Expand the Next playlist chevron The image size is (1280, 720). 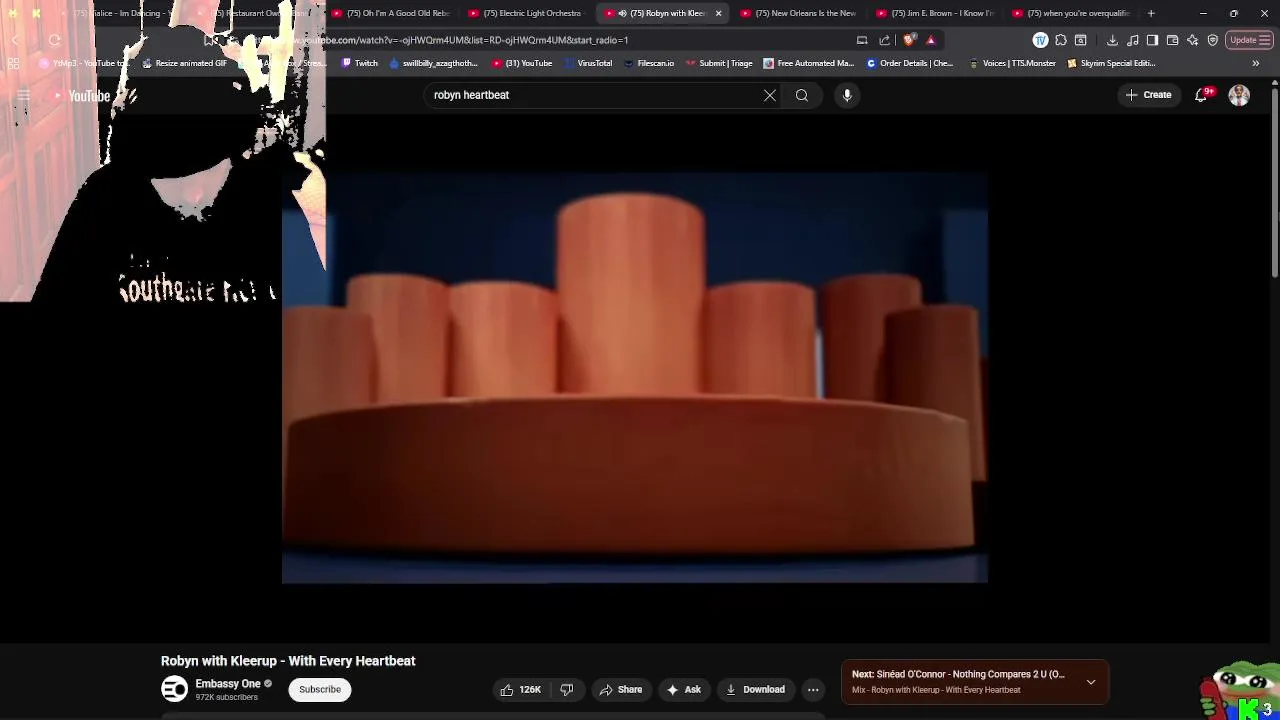1091,682
